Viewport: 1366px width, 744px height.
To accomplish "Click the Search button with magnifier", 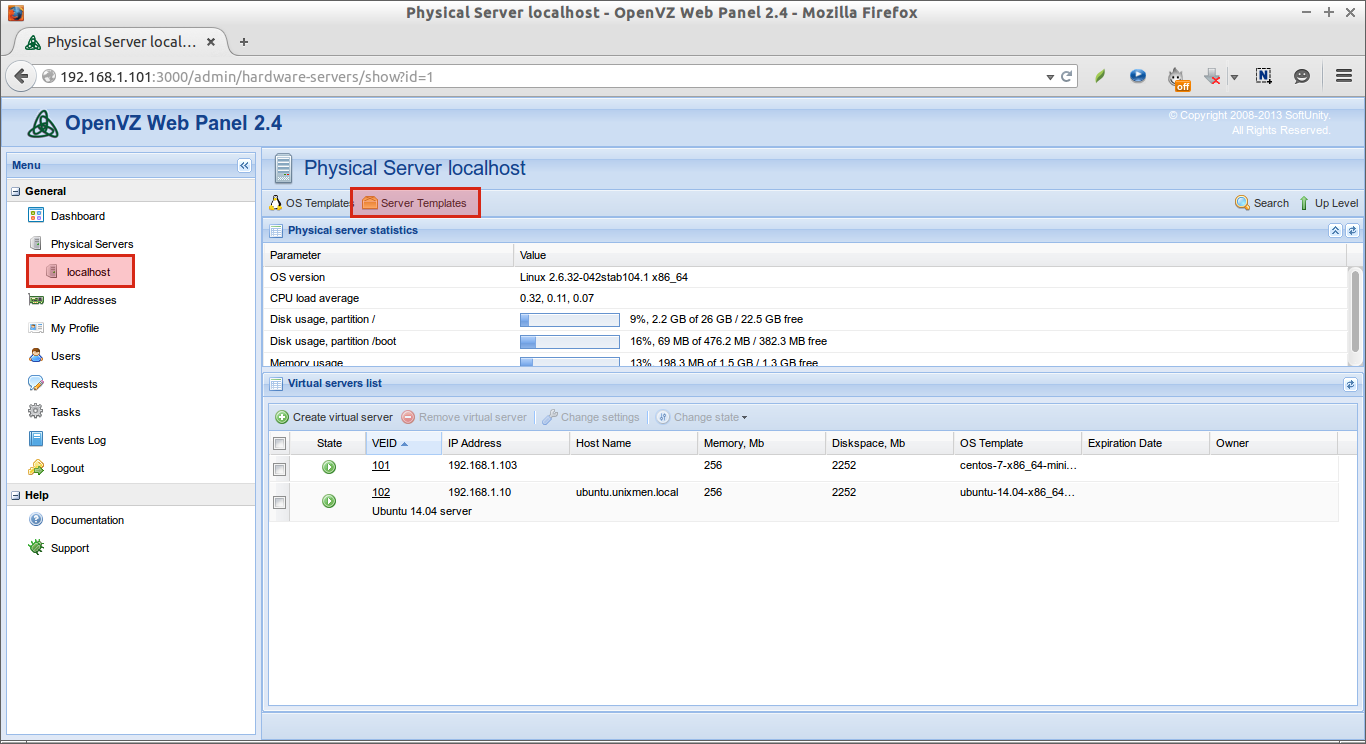I will pyautogui.click(x=1262, y=203).
